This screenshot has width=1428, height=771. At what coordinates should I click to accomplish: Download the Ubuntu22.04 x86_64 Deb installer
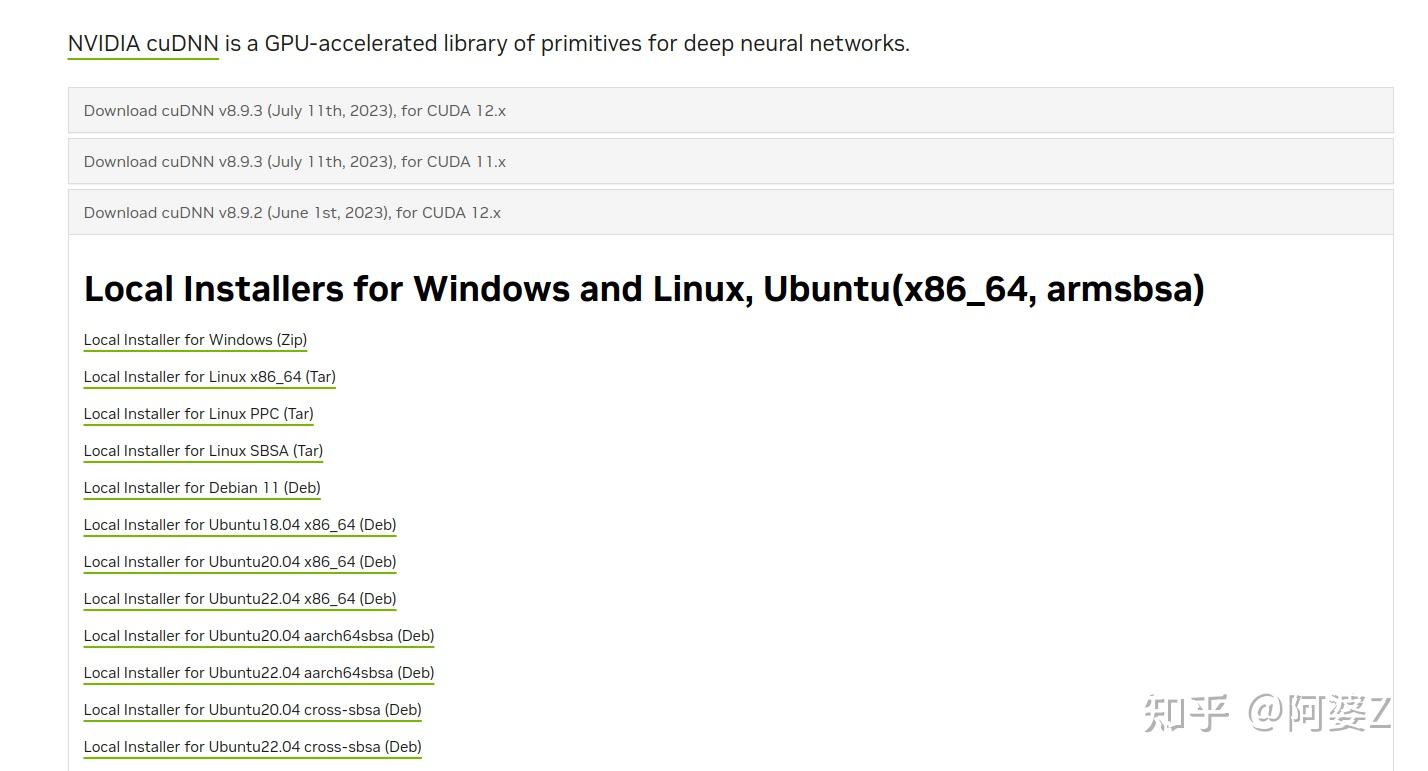pos(240,598)
